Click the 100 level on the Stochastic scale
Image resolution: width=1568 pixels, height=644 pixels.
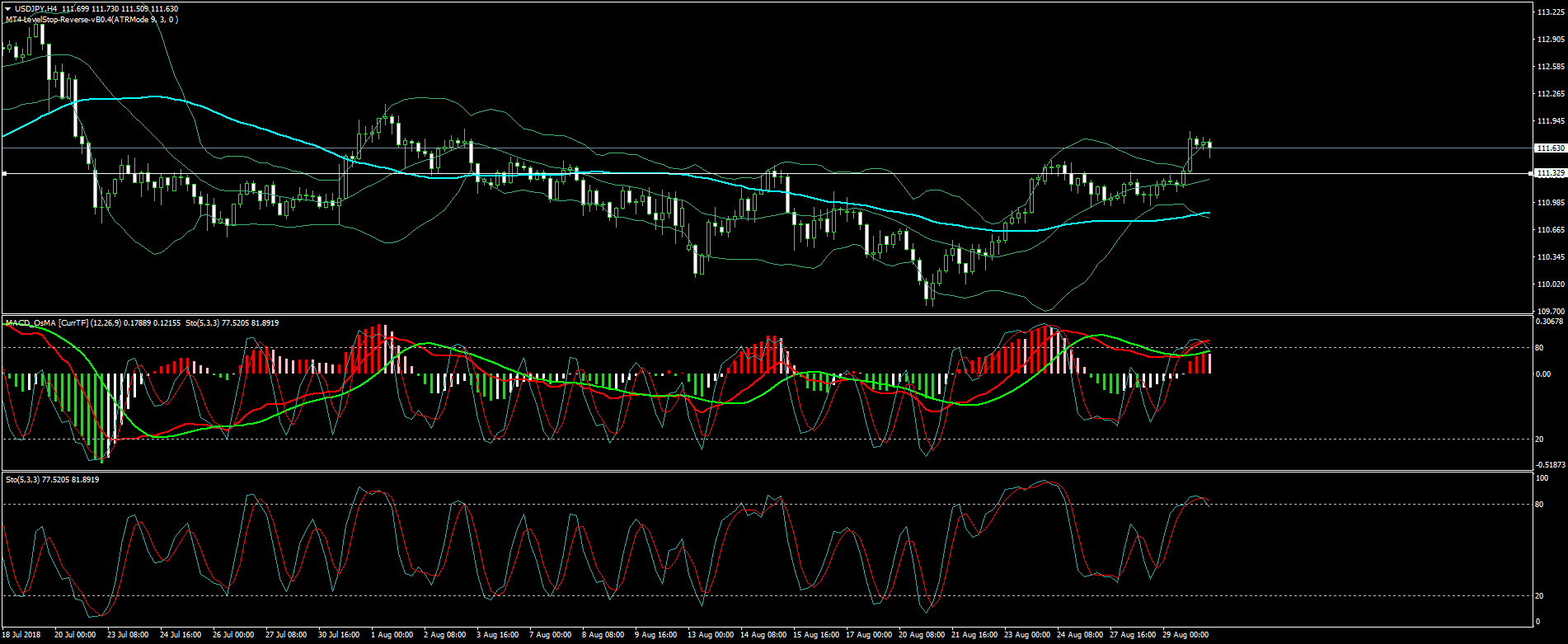coord(1542,478)
